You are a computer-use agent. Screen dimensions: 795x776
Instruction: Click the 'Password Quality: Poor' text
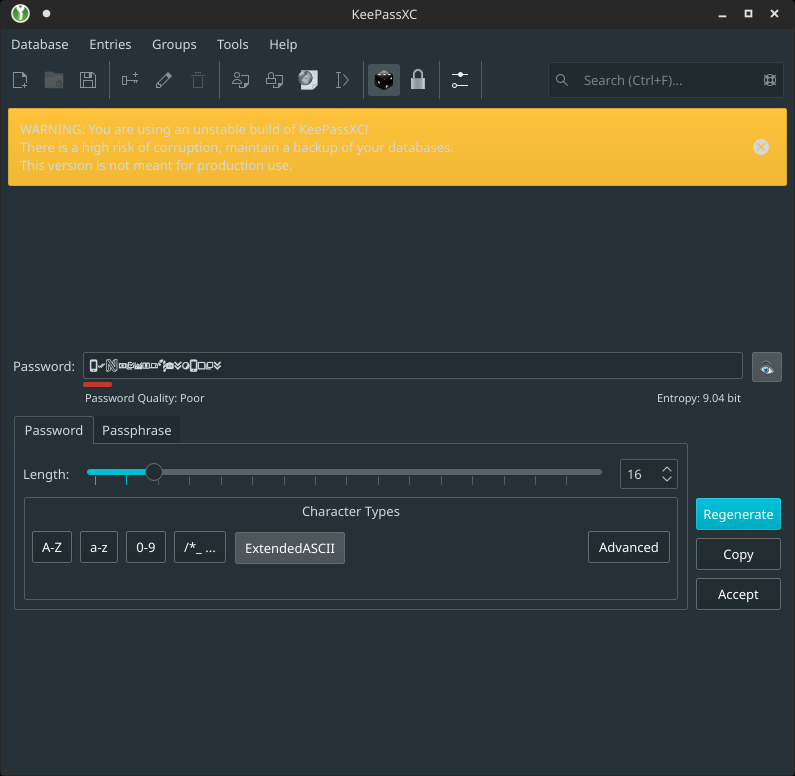tap(144, 398)
